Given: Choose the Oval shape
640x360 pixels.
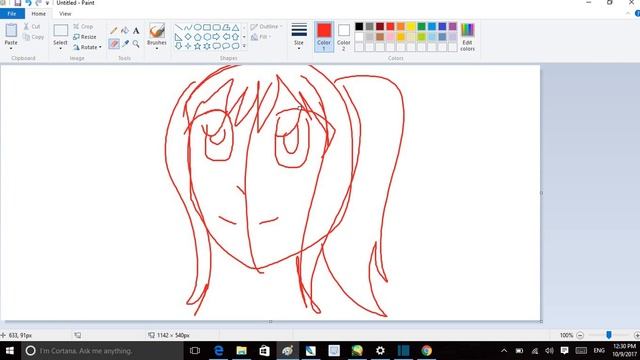Looking at the screenshot, I should (197, 27).
